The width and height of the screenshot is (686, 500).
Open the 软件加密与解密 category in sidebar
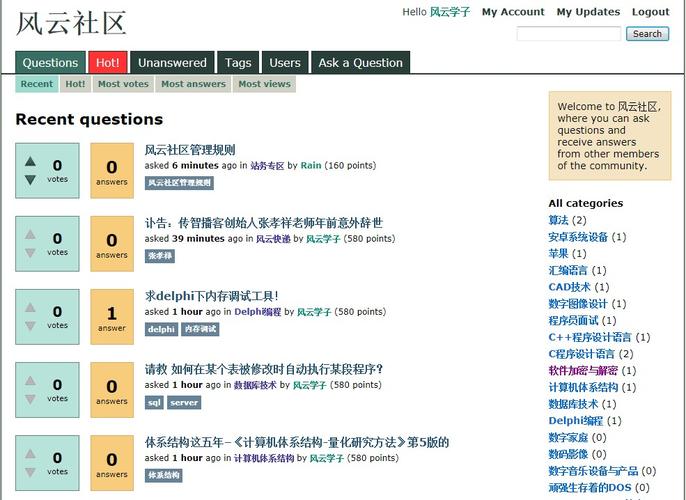tap(582, 370)
